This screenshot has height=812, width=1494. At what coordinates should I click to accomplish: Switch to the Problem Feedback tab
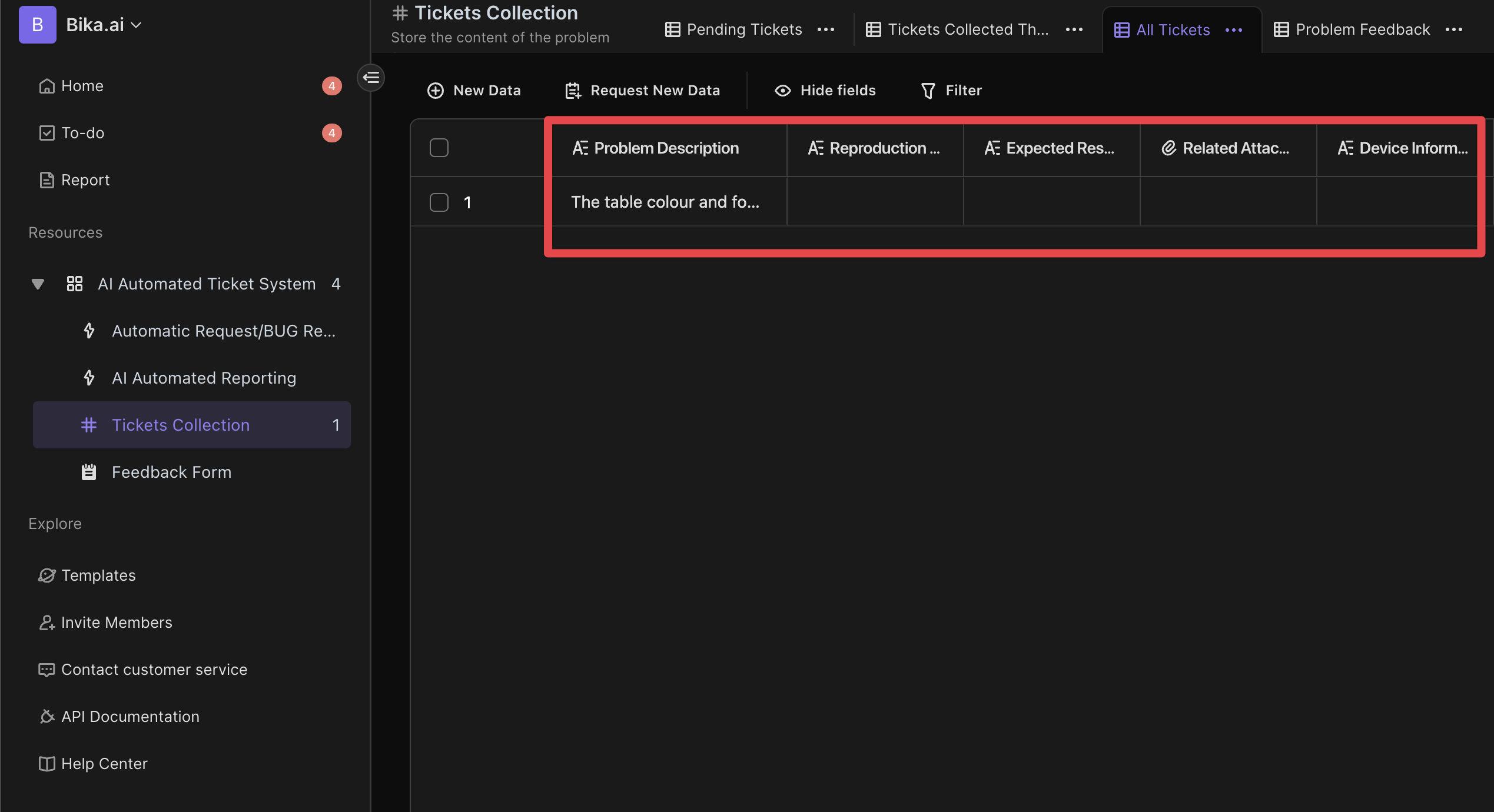tap(1363, 28)
